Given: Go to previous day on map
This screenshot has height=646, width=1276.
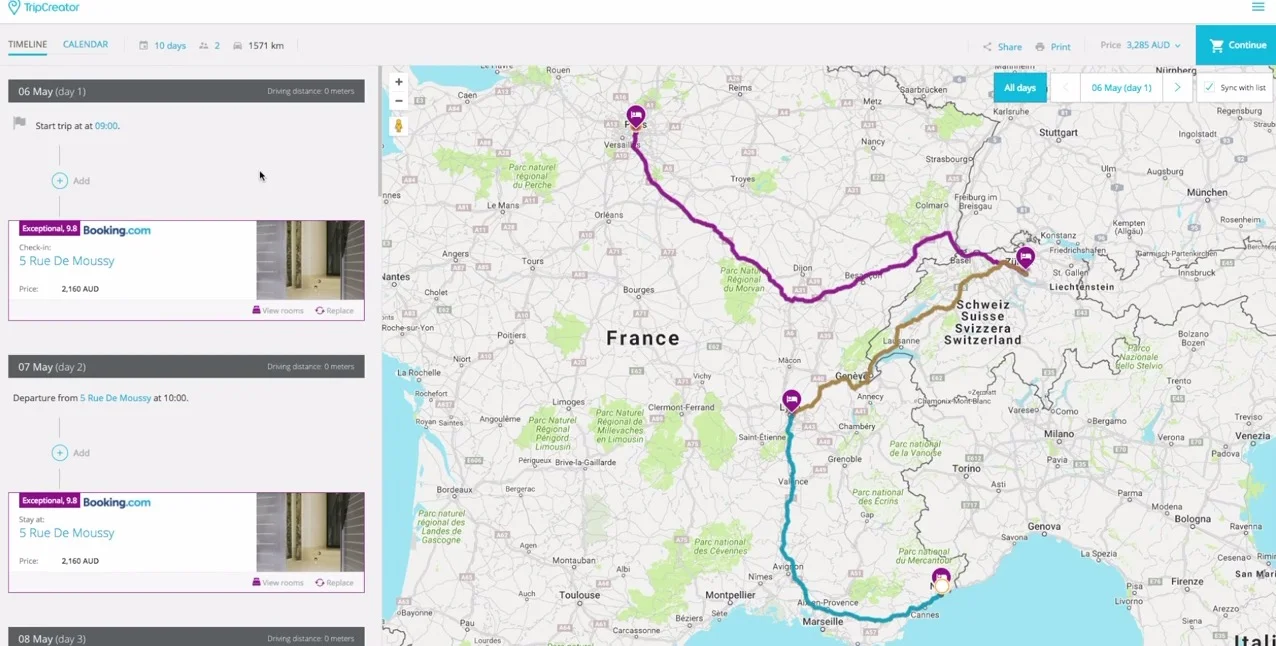Looking at the screenshot, I should click(x=1066, y=88).
